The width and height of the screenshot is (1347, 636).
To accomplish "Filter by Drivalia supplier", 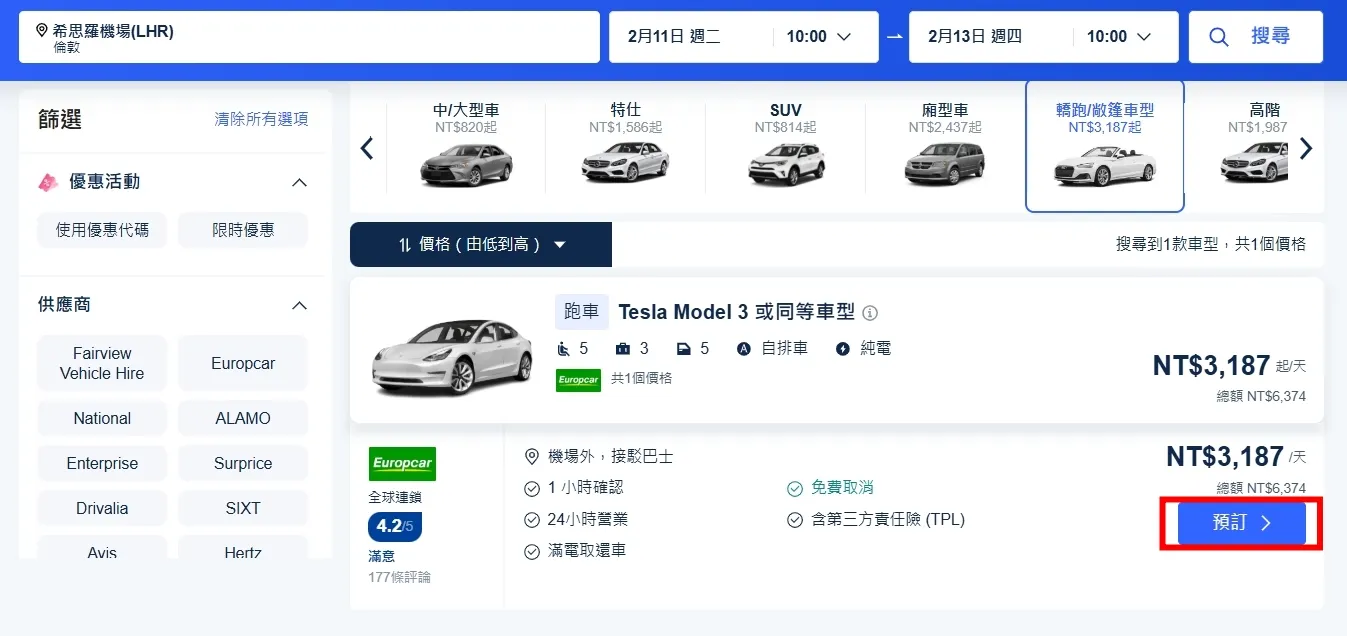I will (102, 508).
